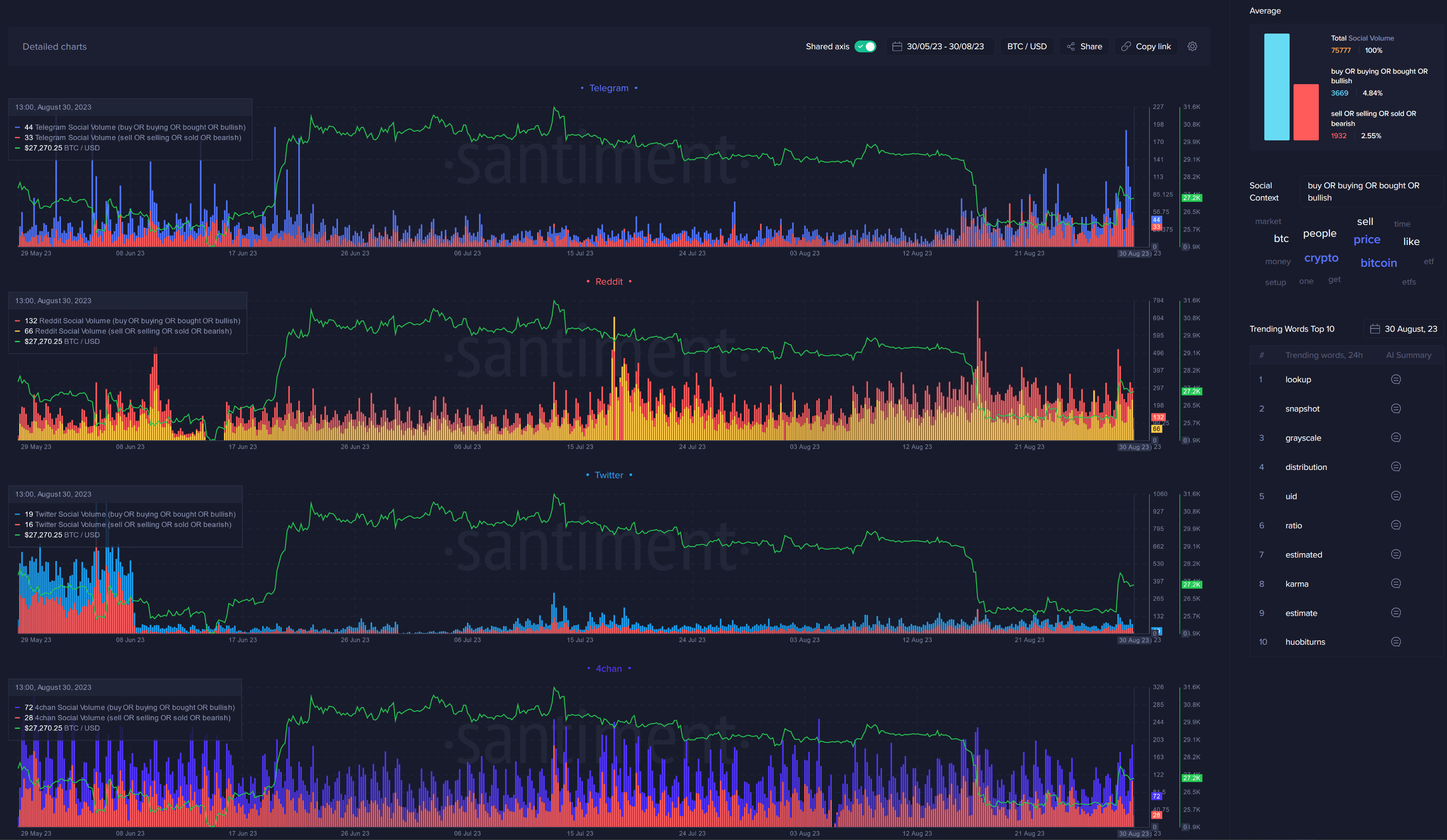Click the 4chan chart title
Image resolution: width=1447 pixels, height=840 pixels.
609,668
